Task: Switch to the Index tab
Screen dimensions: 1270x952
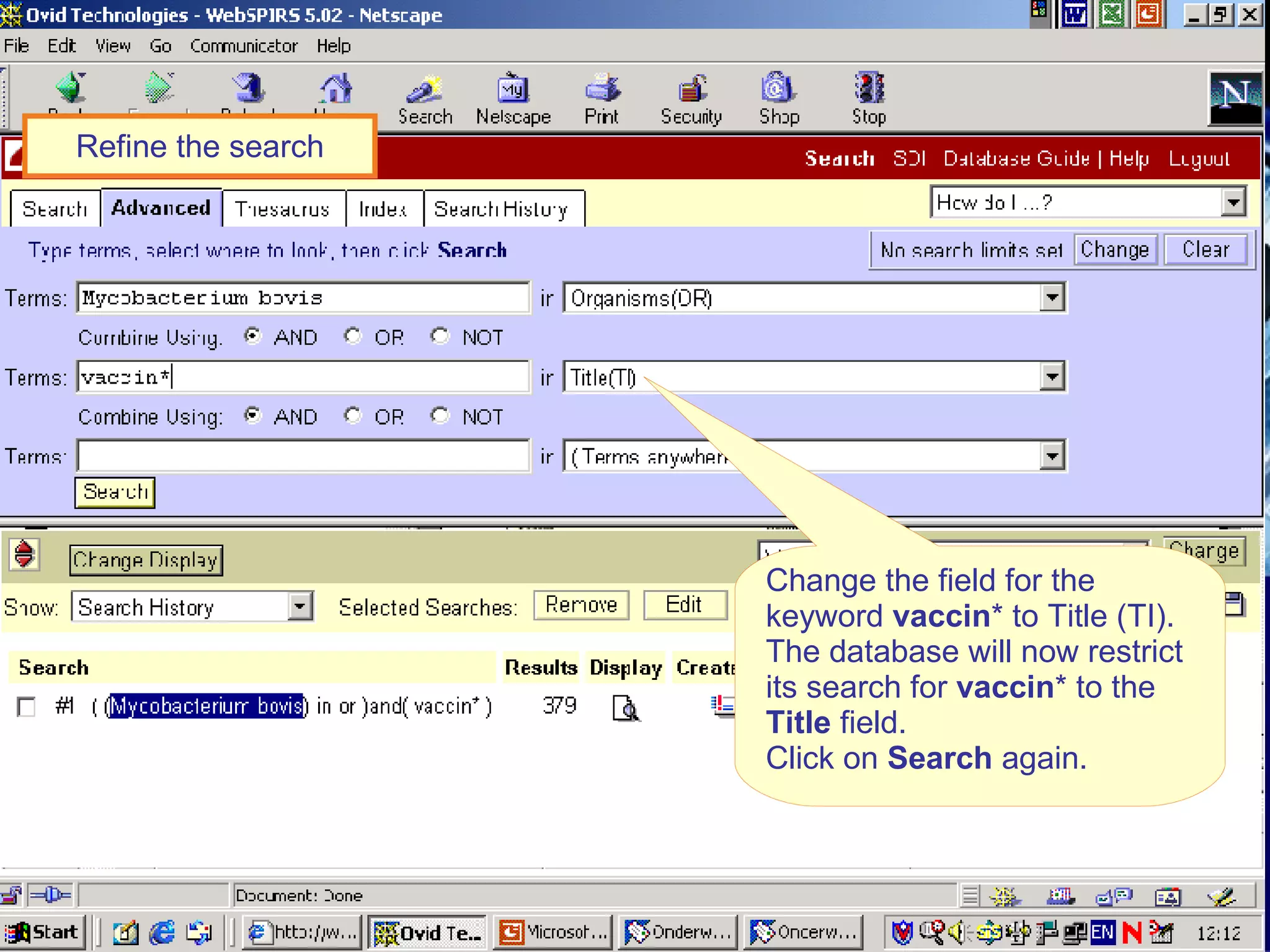Action: click(383, 209)
